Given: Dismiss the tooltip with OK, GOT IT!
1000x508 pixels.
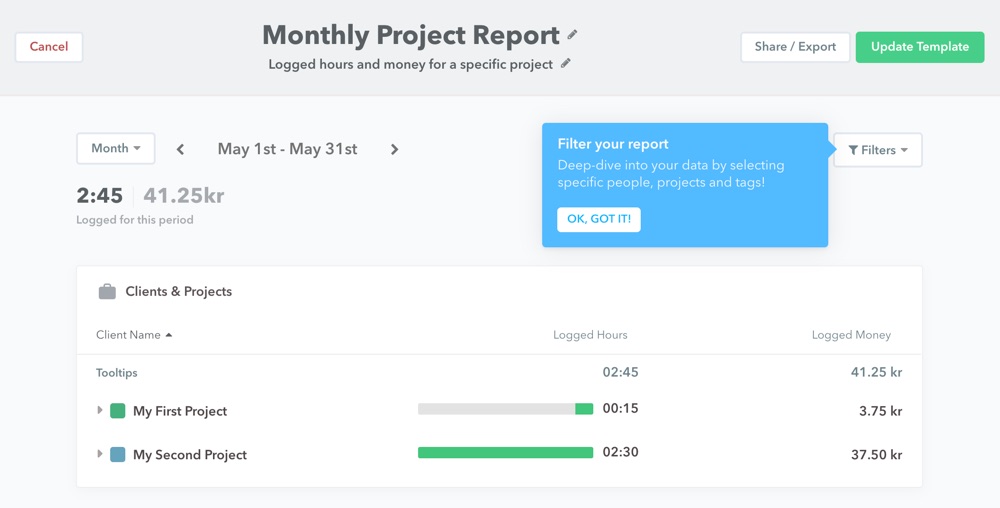Looking at the screenshot, I should pos(599,219).
